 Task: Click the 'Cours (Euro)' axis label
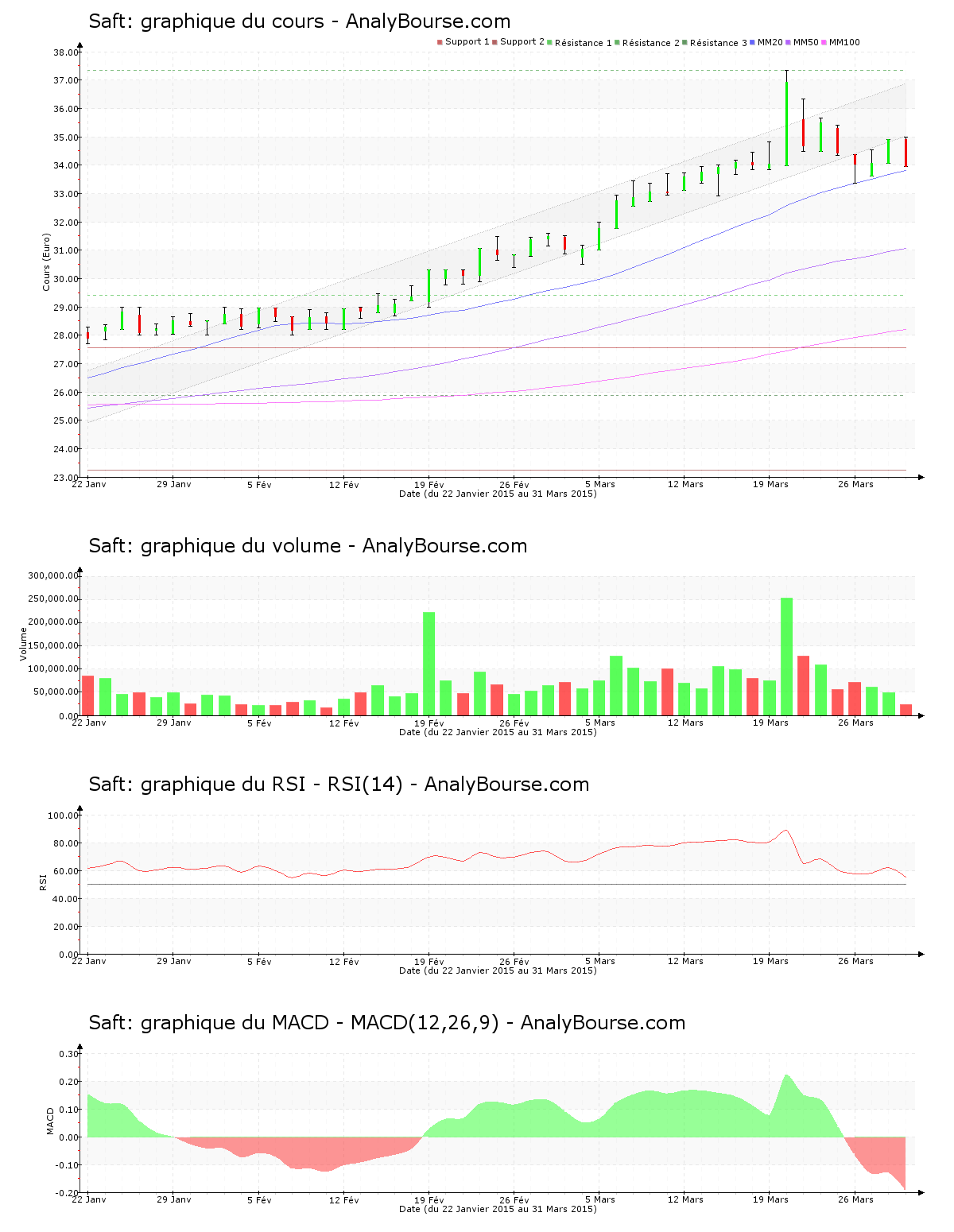pyautogui.click(x=46, y=262)
